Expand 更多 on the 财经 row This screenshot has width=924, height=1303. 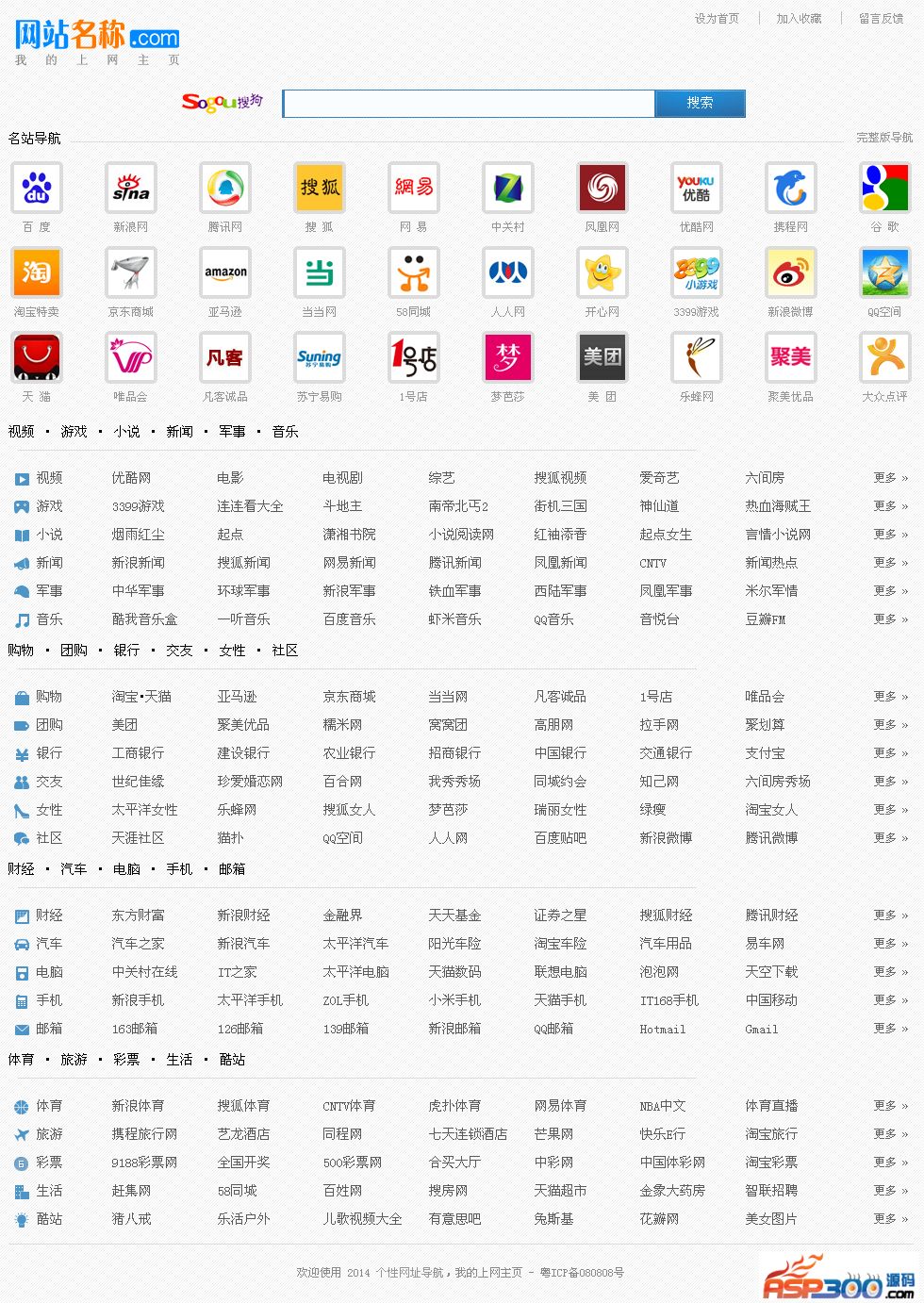point(890,915)
